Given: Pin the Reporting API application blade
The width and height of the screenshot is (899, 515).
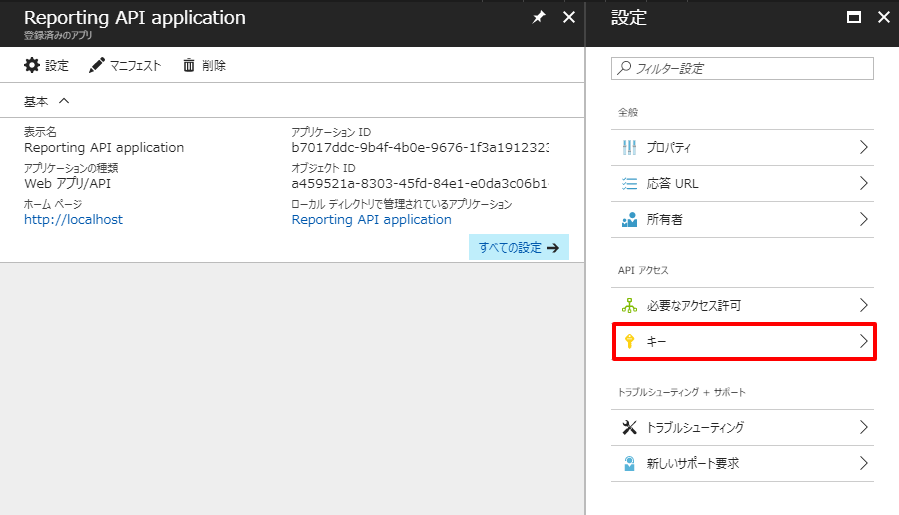Looking at the screenshot, I should [539, 17].
